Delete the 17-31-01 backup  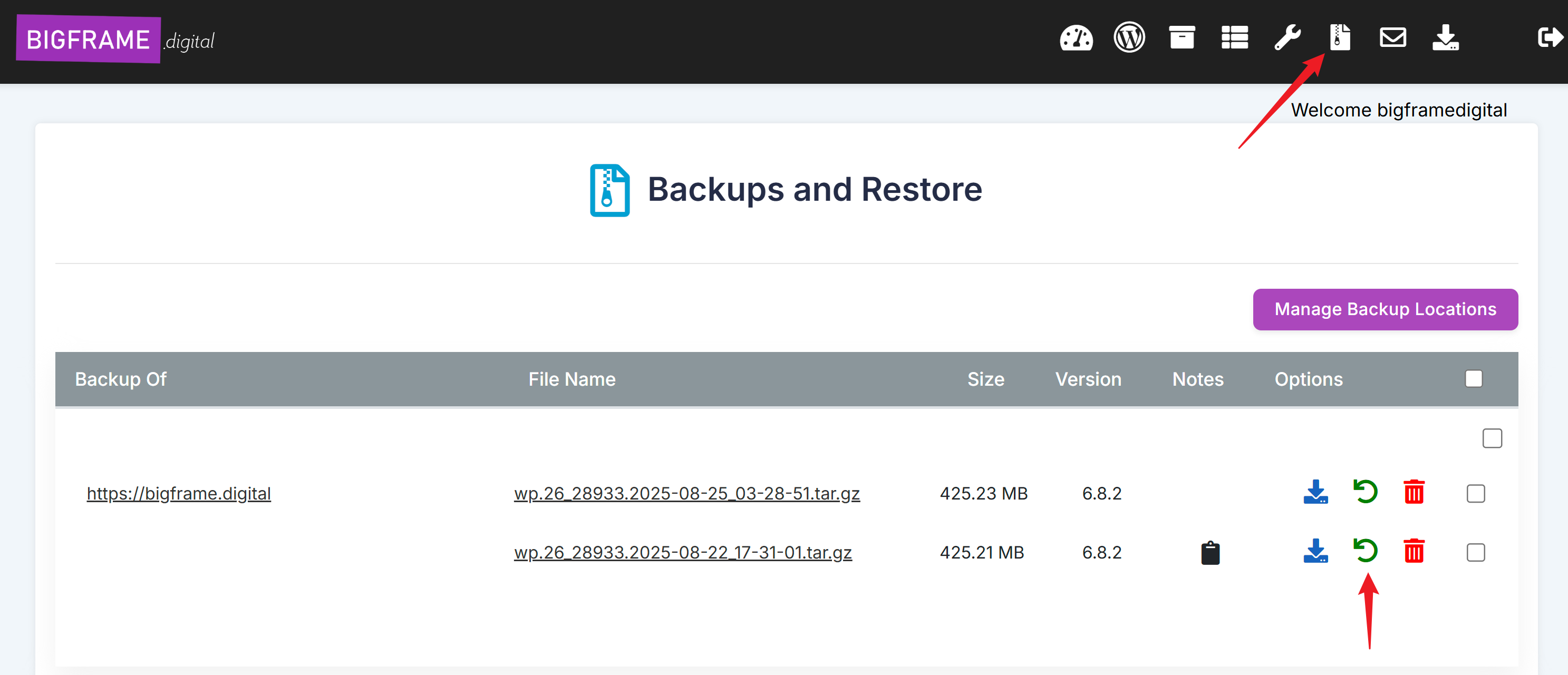[1414, 551]
